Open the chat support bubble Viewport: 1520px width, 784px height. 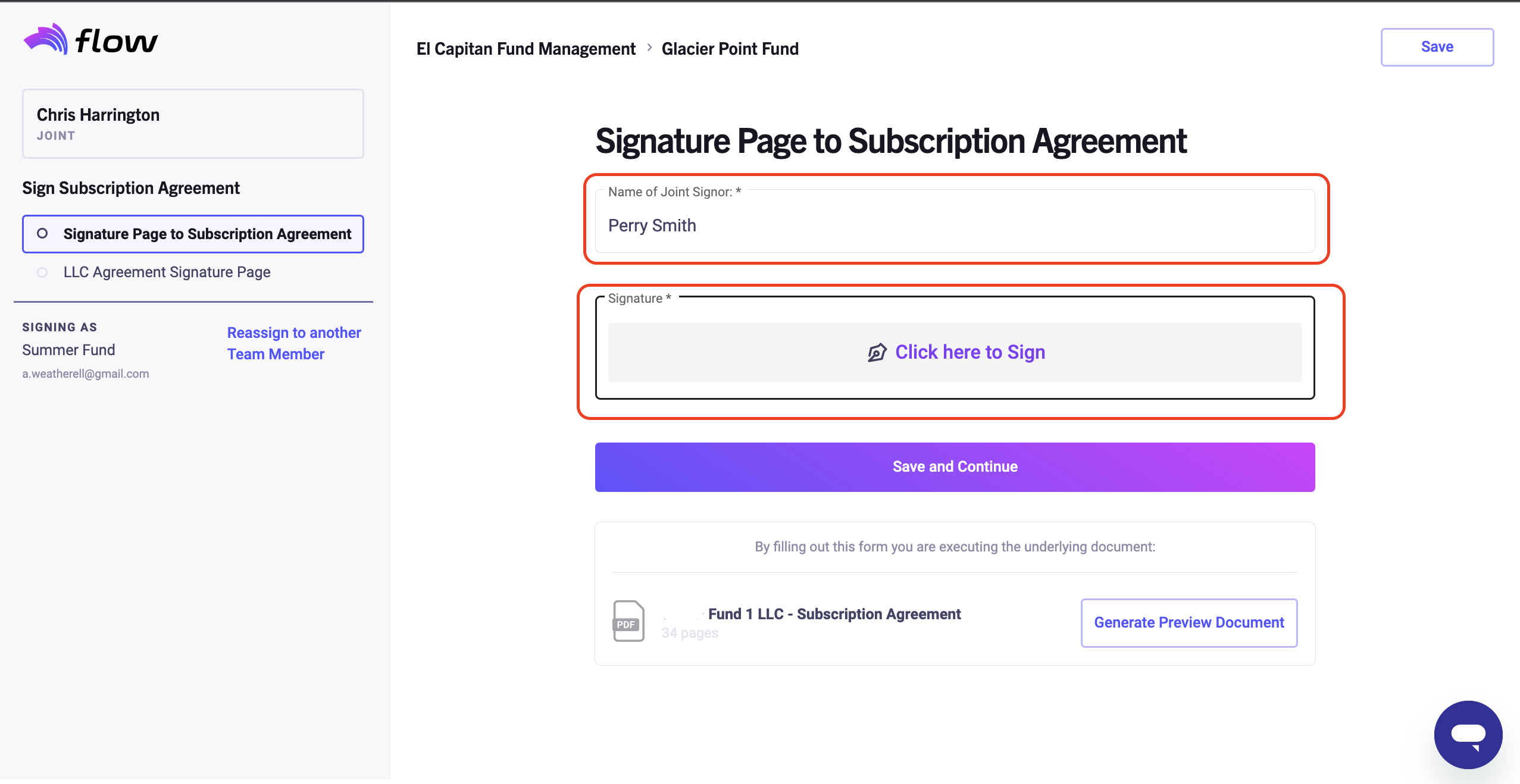coord(1468,735)
